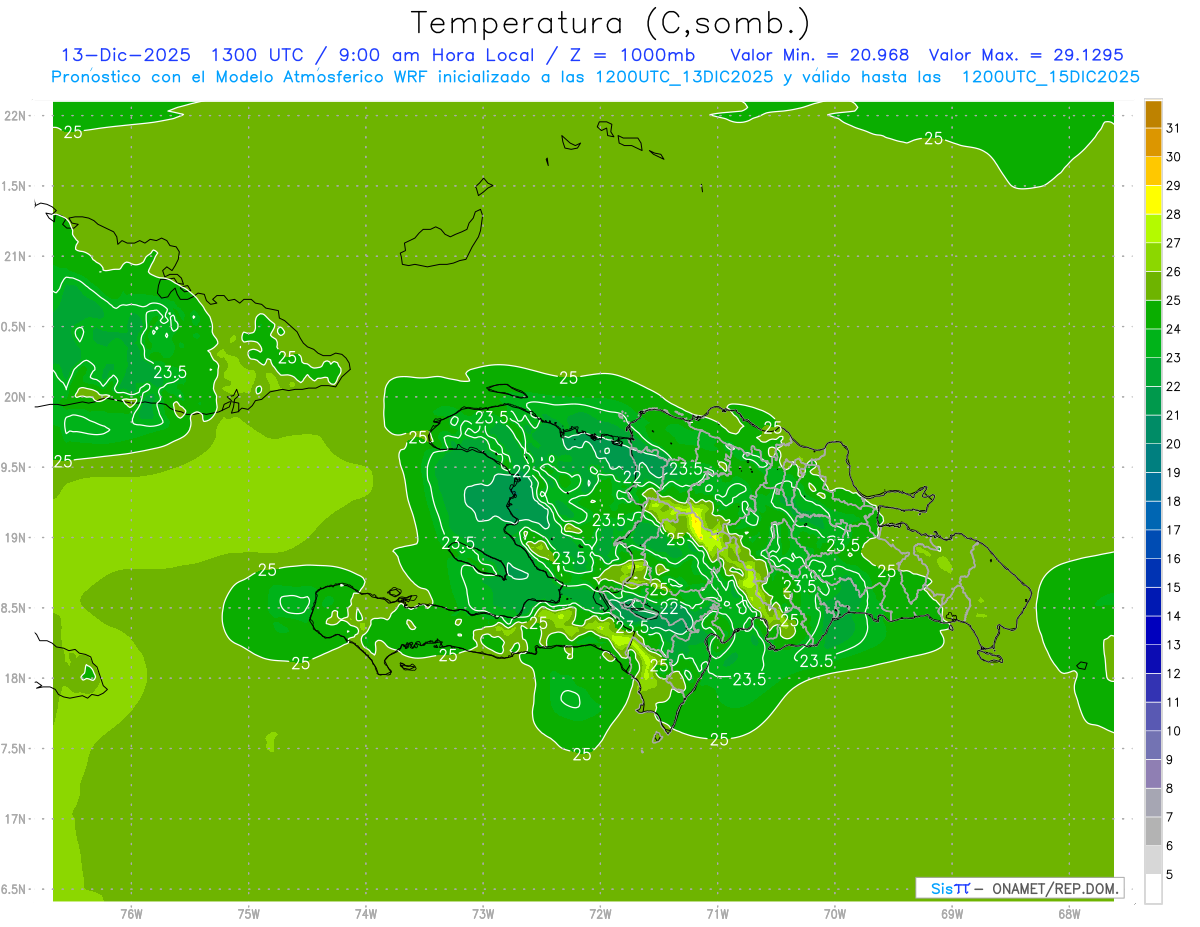Click the 76W longitude axis label

(x=131, y=913)
